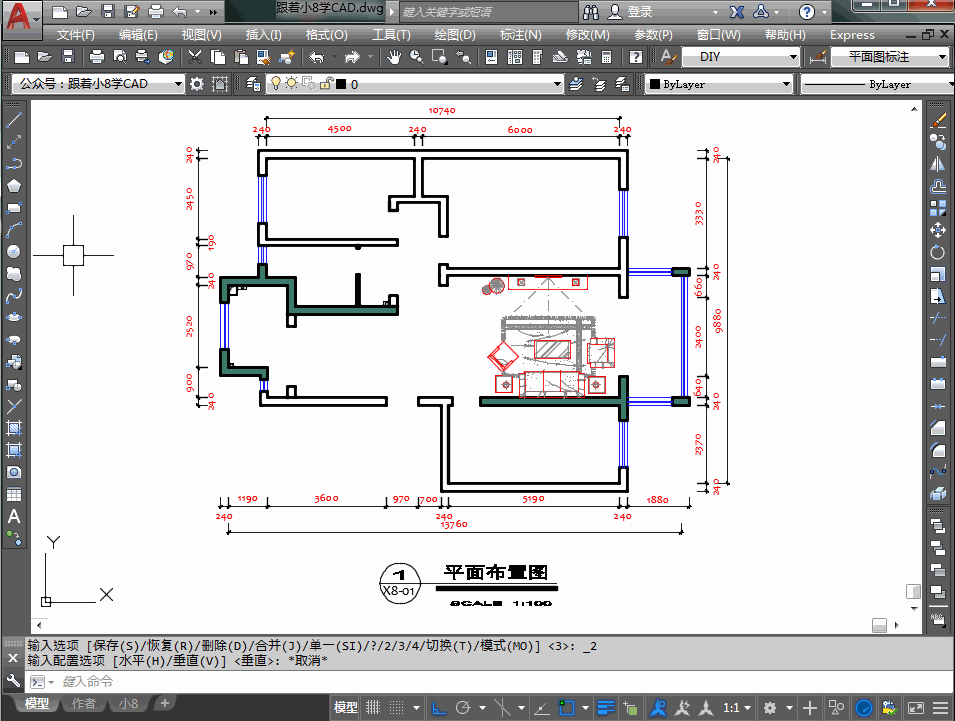Open the 文件(F) menu
The image size is (955, 721).
(x=76, y=35)
